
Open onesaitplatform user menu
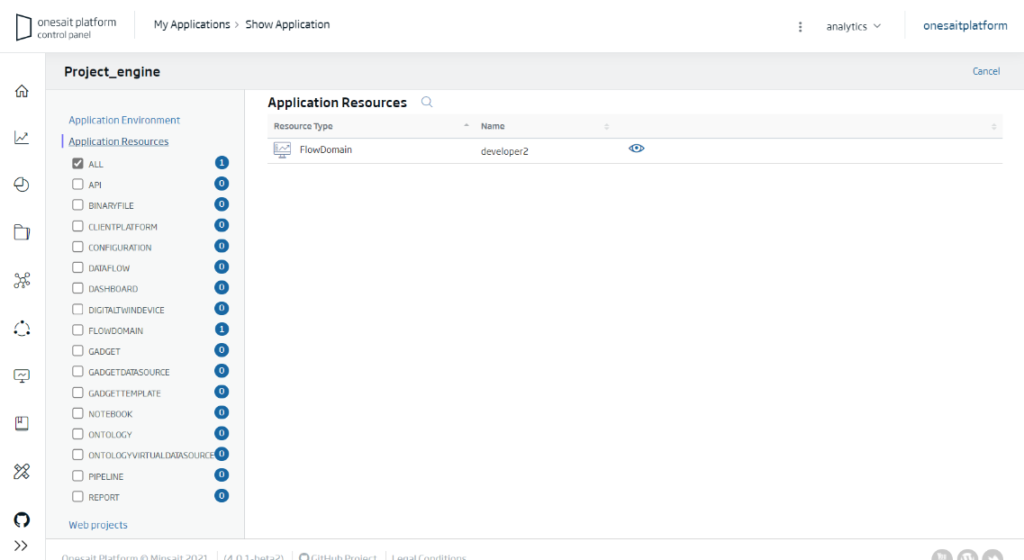pos(965,25)
